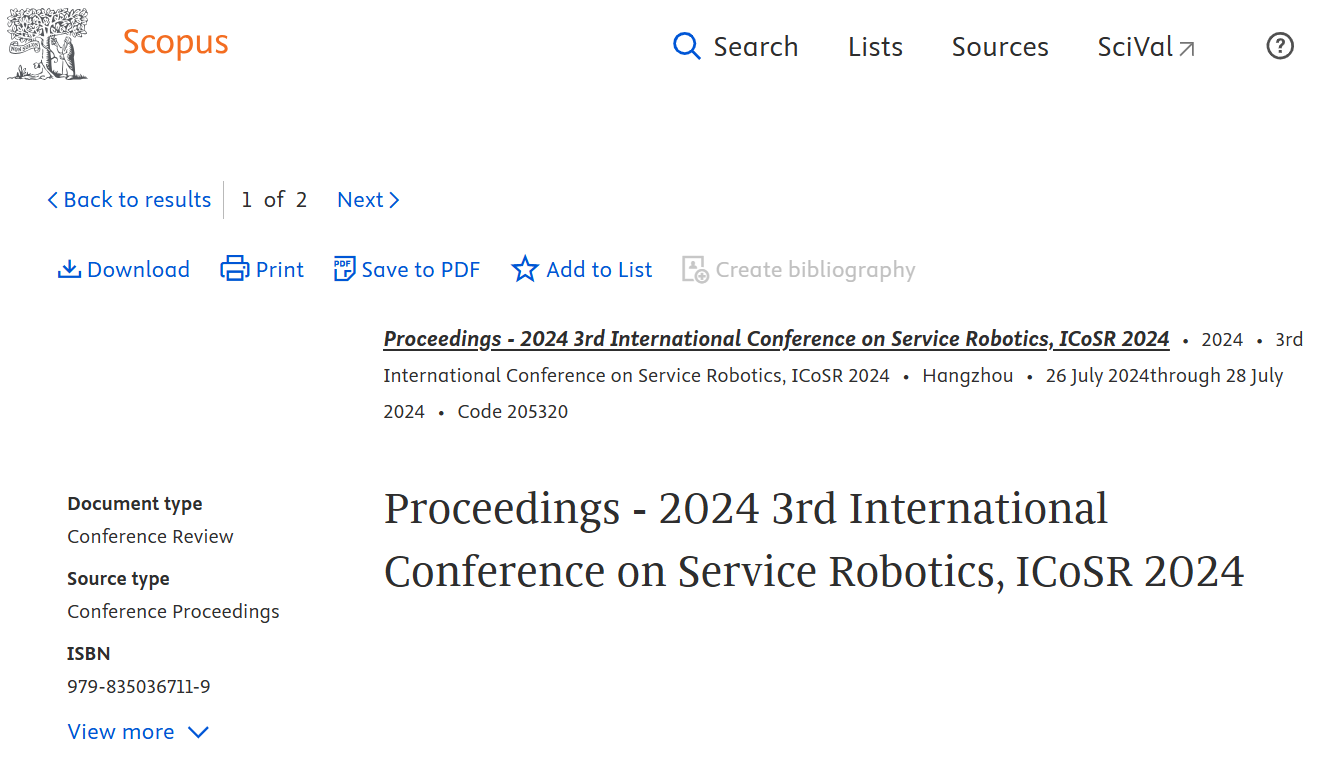Click the Scopus brand name

pyautogui.click(x=175, y=43)
